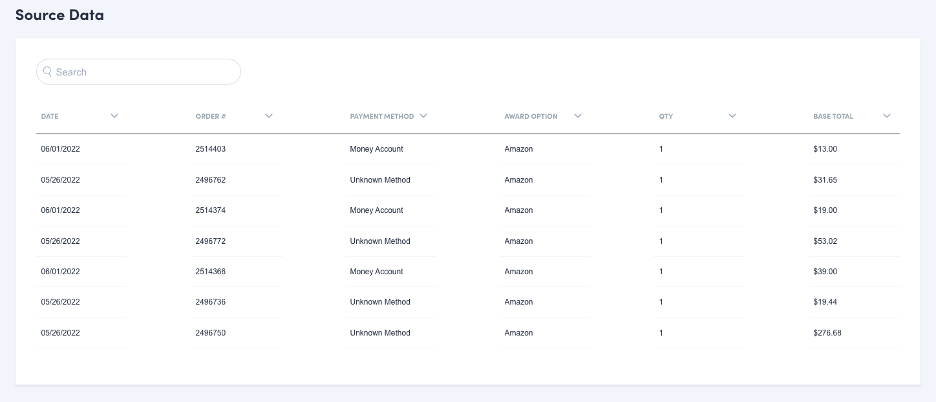Expand the Base Total column chevron
The width and height of the screenshot is (936, 402).
(x=887, y=116)
